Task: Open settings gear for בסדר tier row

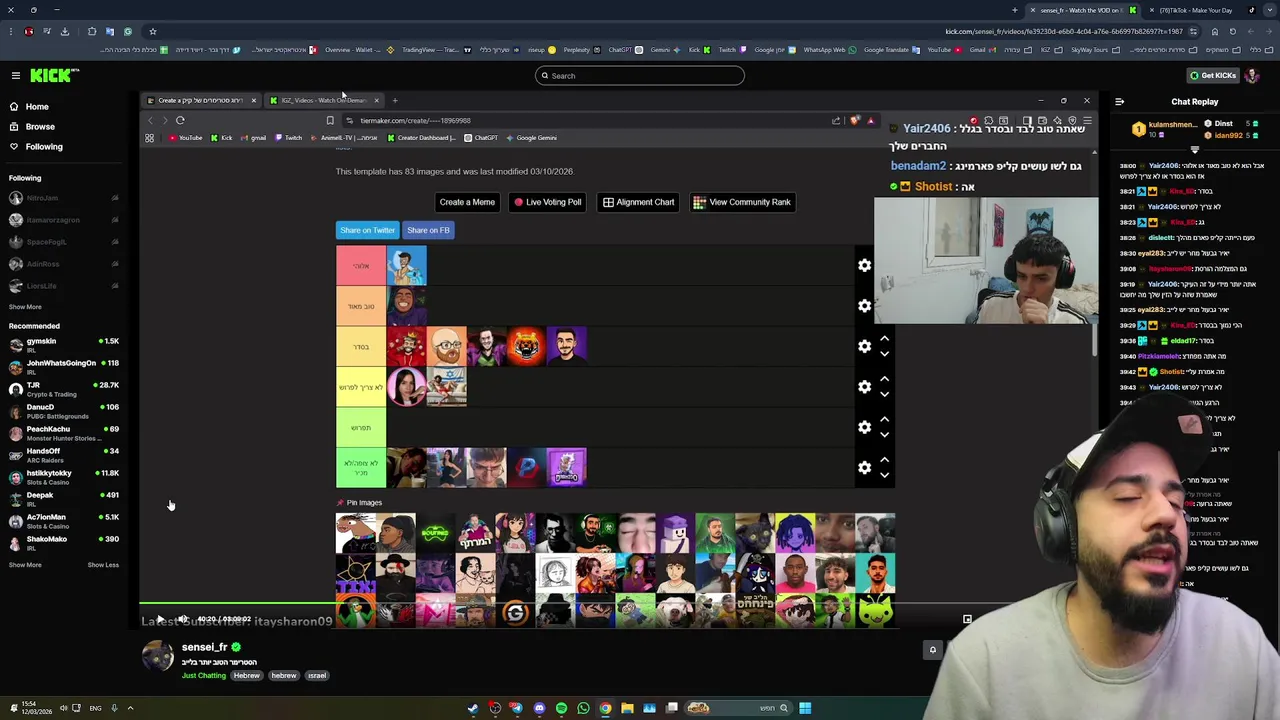Action: 864,346
